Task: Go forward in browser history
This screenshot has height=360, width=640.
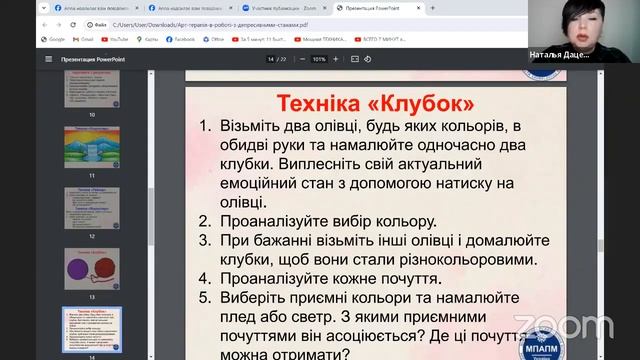Action: tap(59, 25)
